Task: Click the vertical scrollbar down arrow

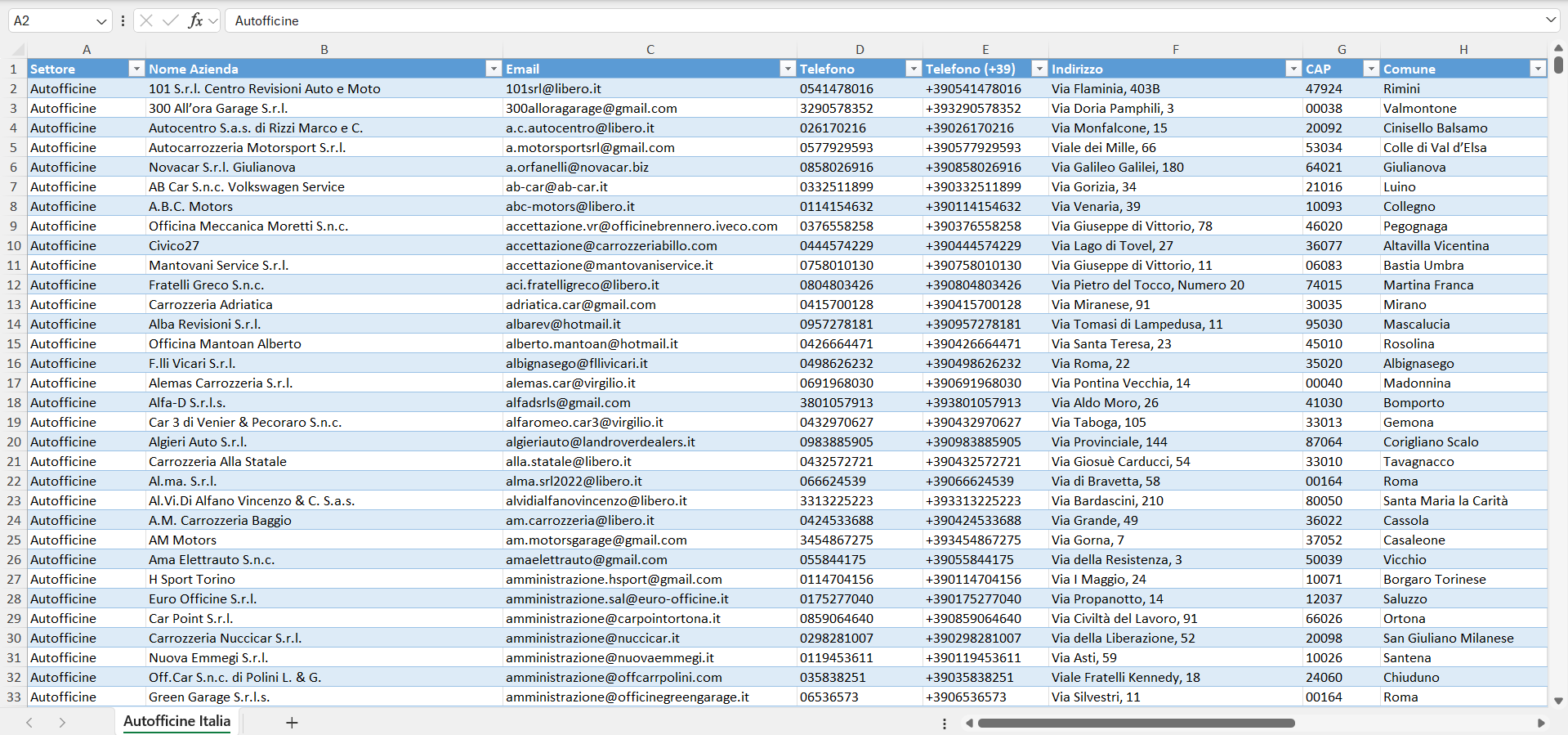Action: pos(1558,701)
